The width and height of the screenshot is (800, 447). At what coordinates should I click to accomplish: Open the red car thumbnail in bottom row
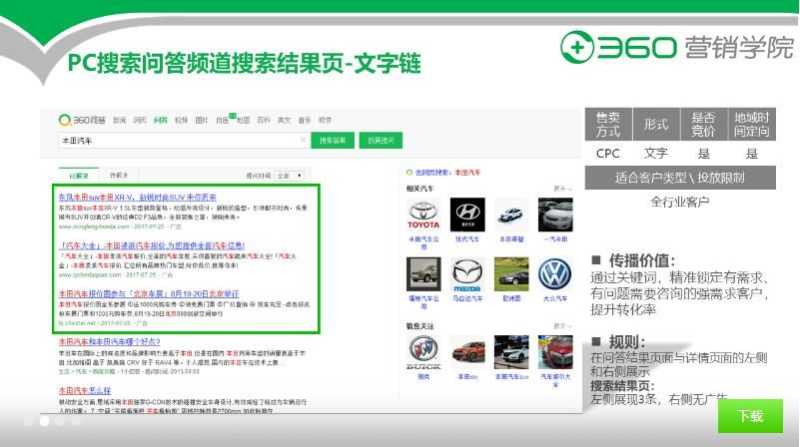coord(555,352)
